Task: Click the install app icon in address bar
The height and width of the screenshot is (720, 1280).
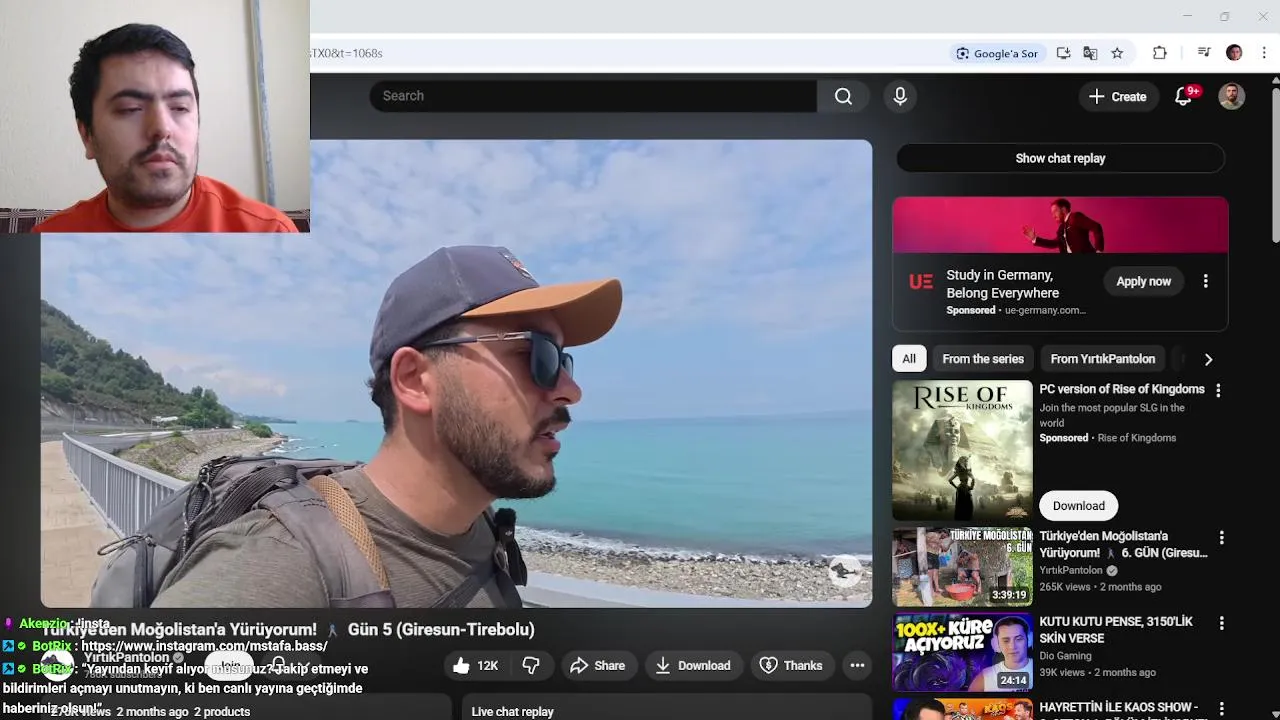Action: [1063, 53]
